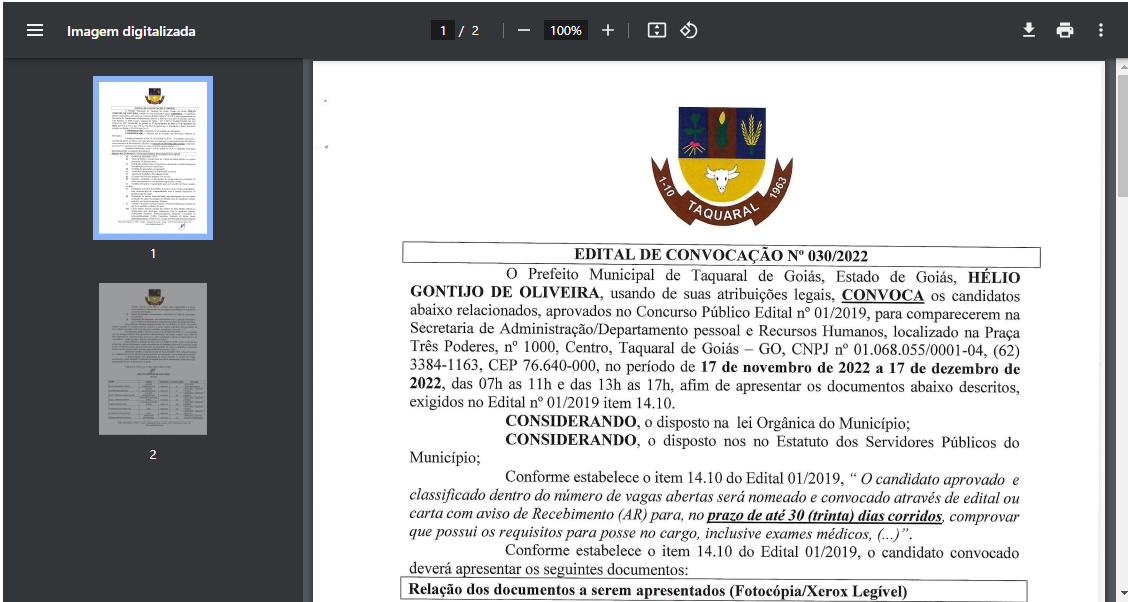Image resolution: width=1128 pixels, height=602 pixels.
Task: Select page 2 thumbnail
Action: (x=153, y=359)
